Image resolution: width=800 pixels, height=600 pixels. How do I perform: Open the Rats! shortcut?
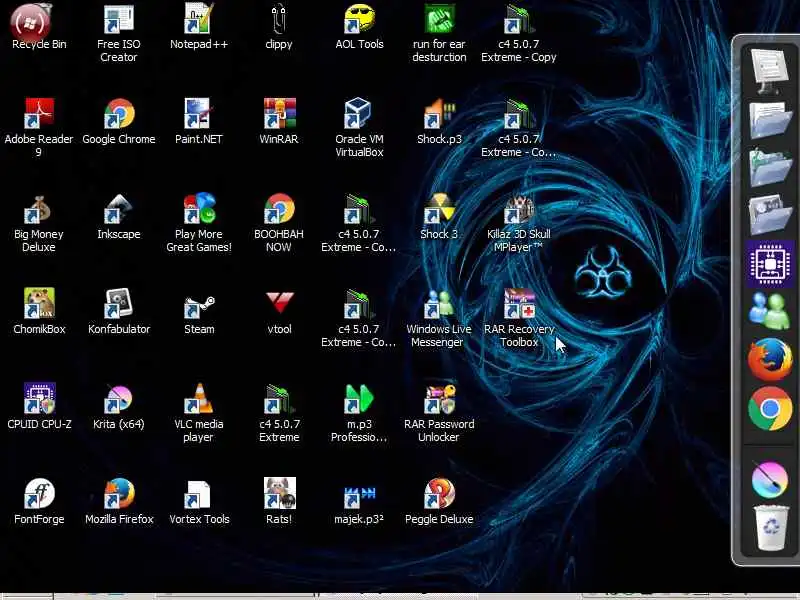[x=280, y=493]
